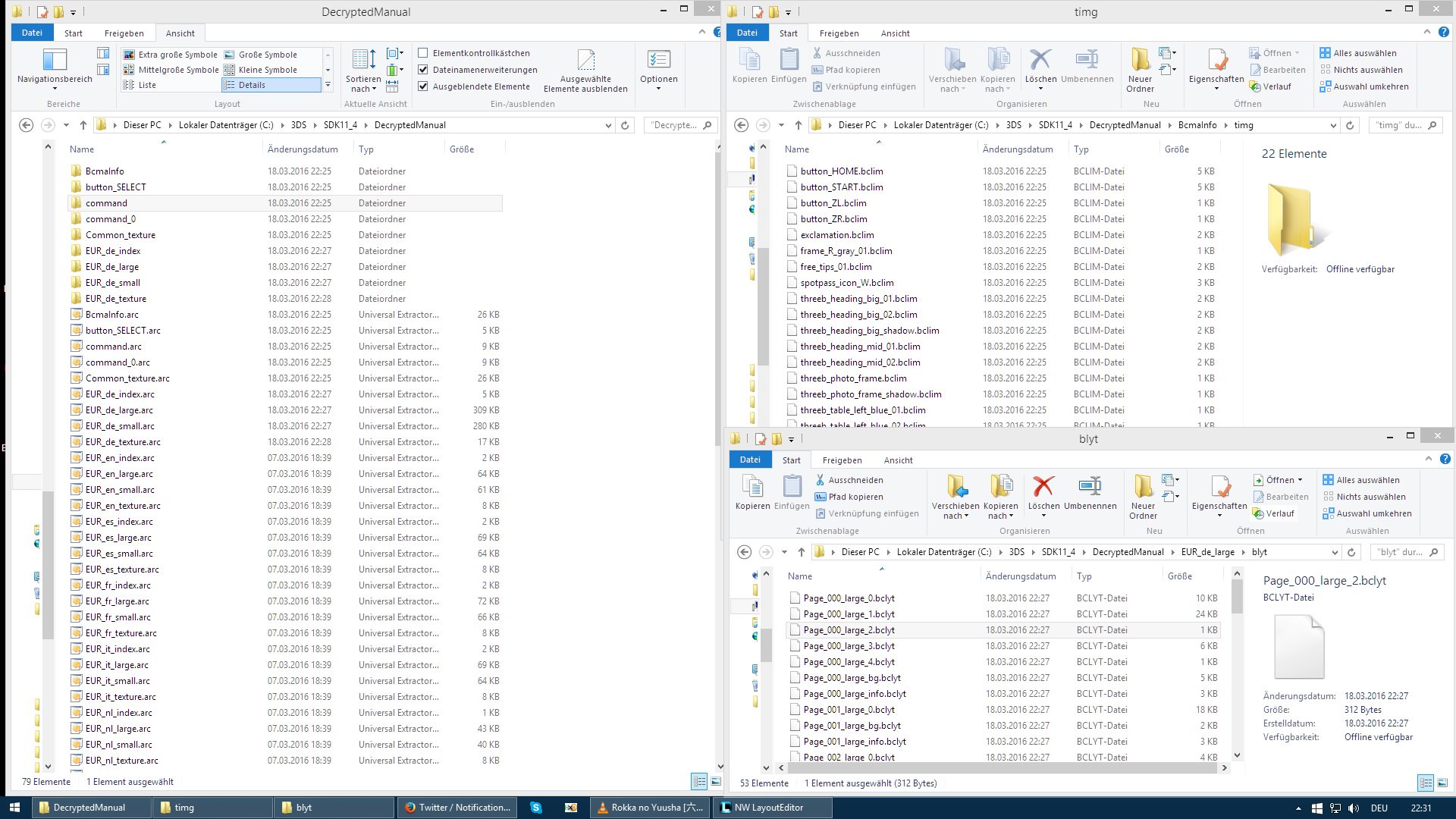The height and width of the screenshot is (819, 1456).
Task: Open quick access toolbar dropdown in timg
Action: point(788,12)
